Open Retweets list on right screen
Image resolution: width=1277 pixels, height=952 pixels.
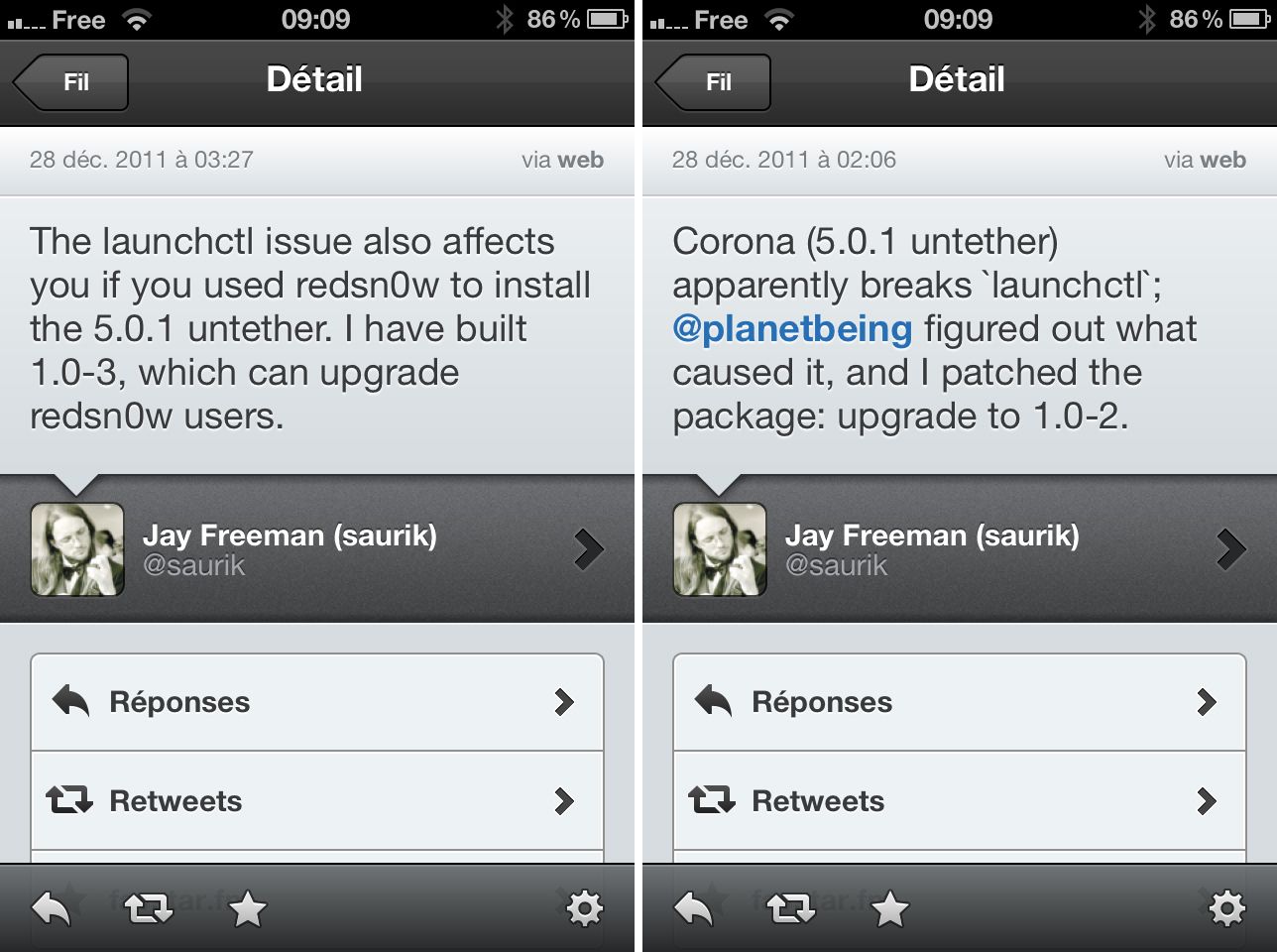click(x=960, y=800)
